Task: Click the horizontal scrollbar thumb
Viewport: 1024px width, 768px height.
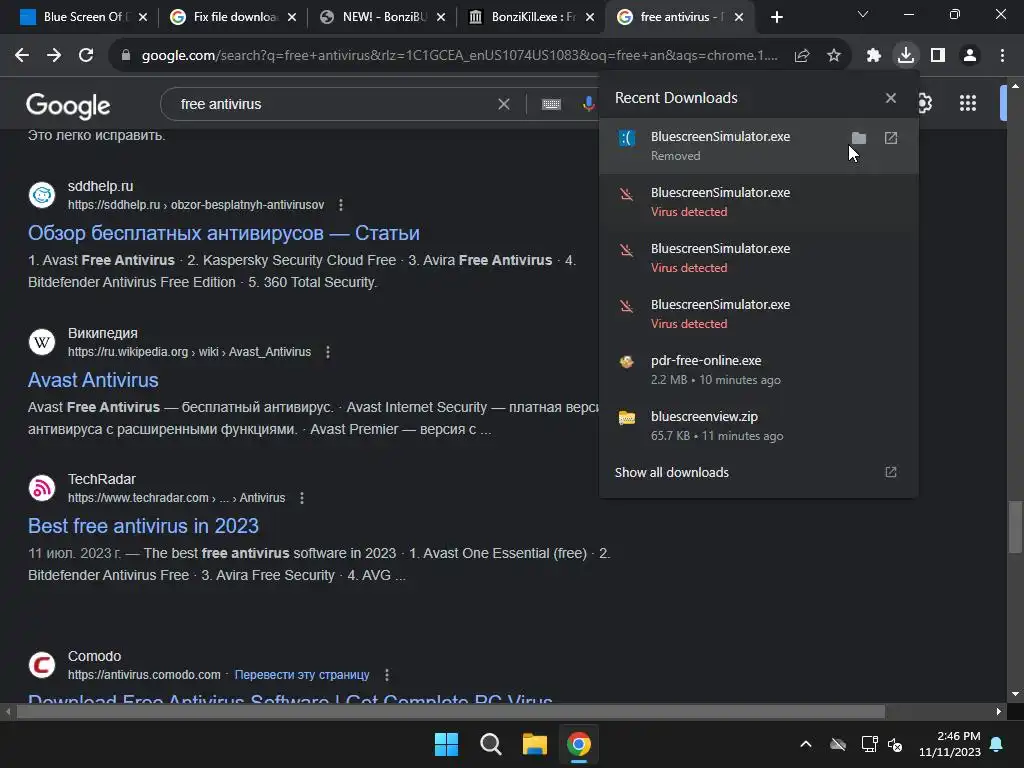Action: pos(451,711)
